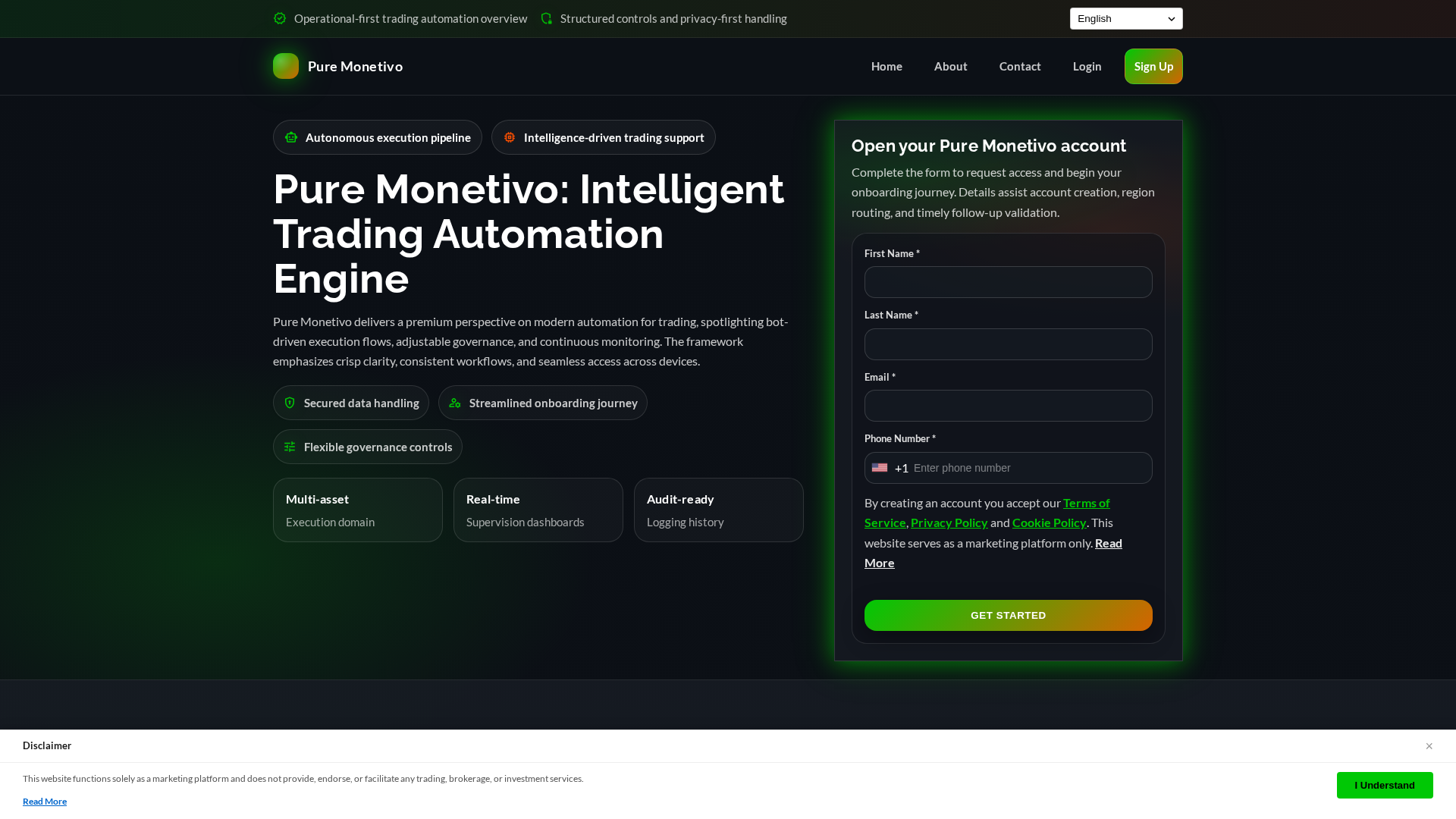1456x819 pixels.
Task: Open the Cookie Policy link
Action: [1049, 522]
